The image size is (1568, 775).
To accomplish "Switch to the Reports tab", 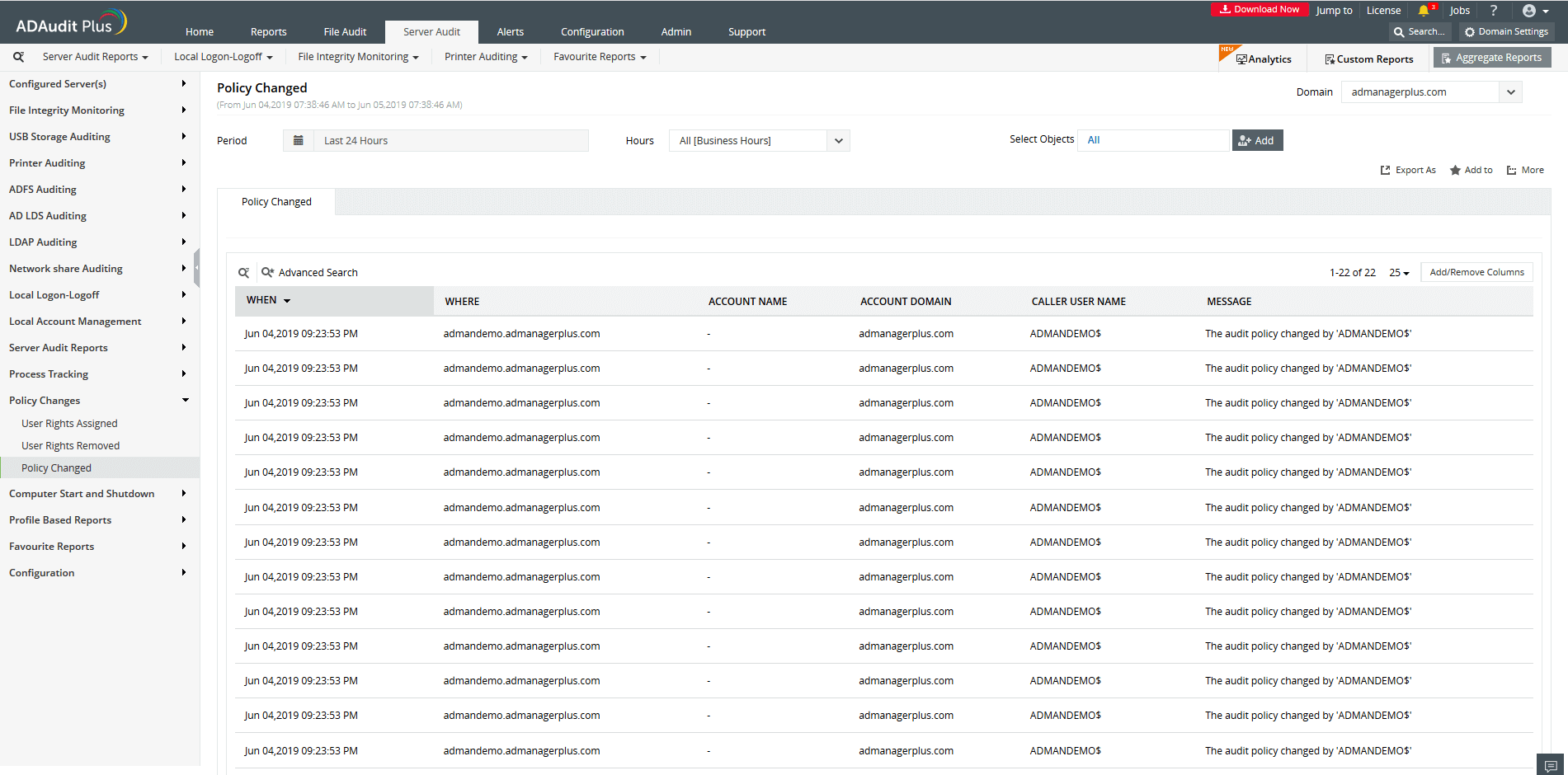I will (x=268, y=32).
